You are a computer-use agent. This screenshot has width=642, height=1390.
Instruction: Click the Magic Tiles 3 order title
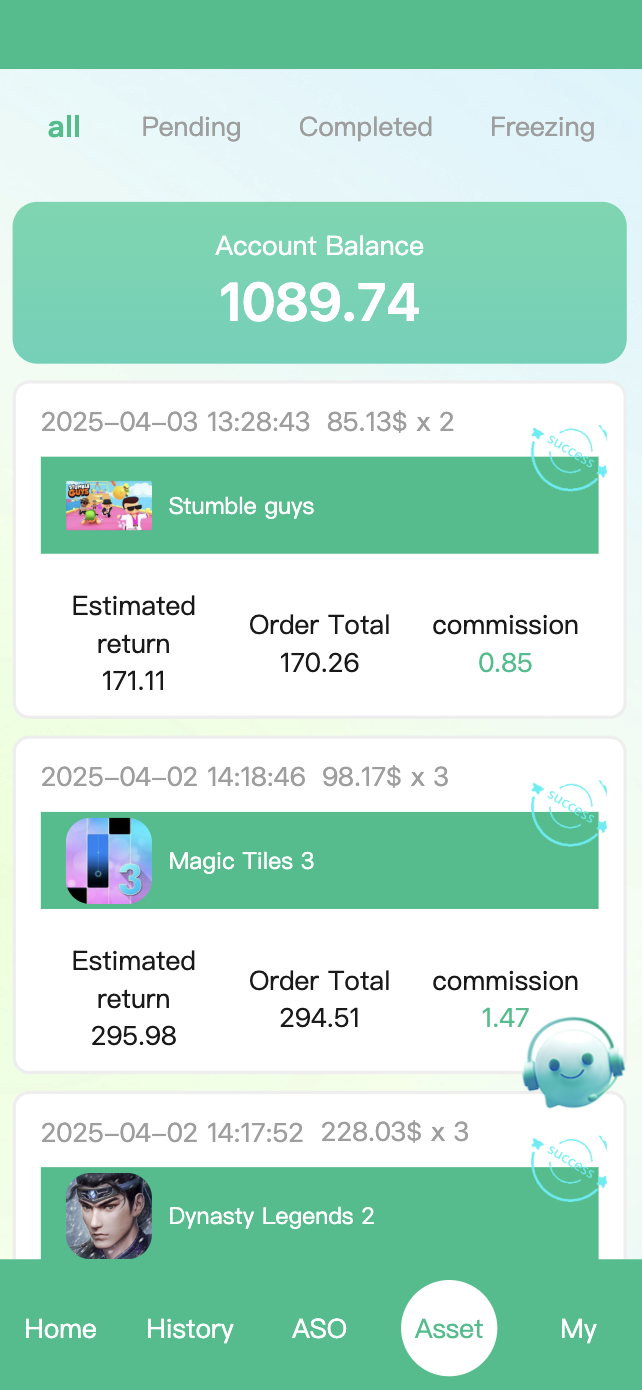click(x=241, y=862)
